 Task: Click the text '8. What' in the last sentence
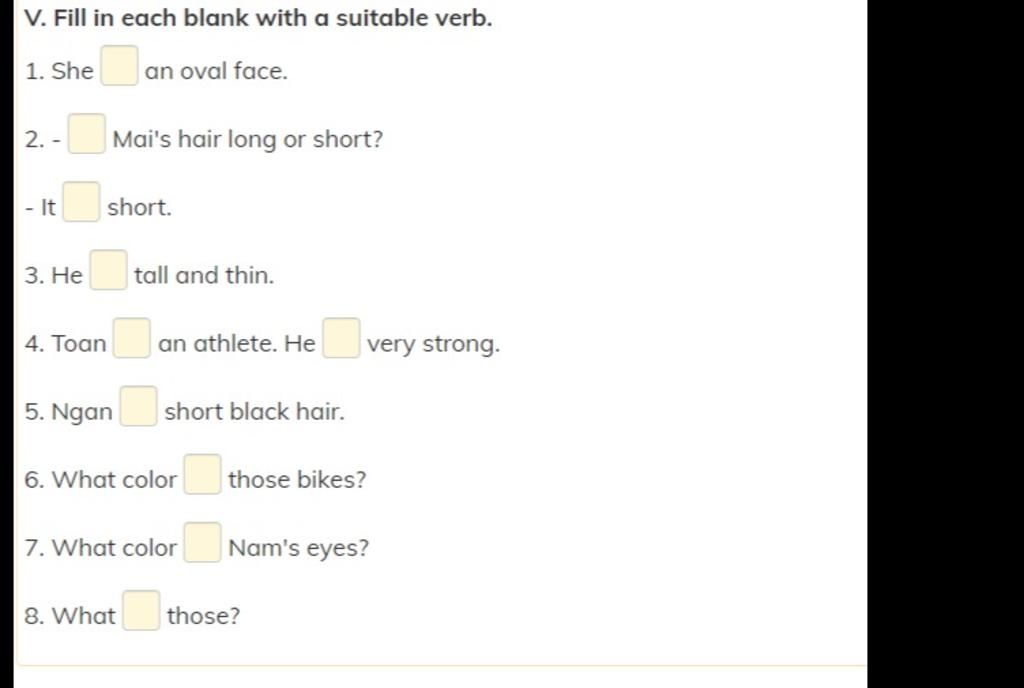point(70,616)
